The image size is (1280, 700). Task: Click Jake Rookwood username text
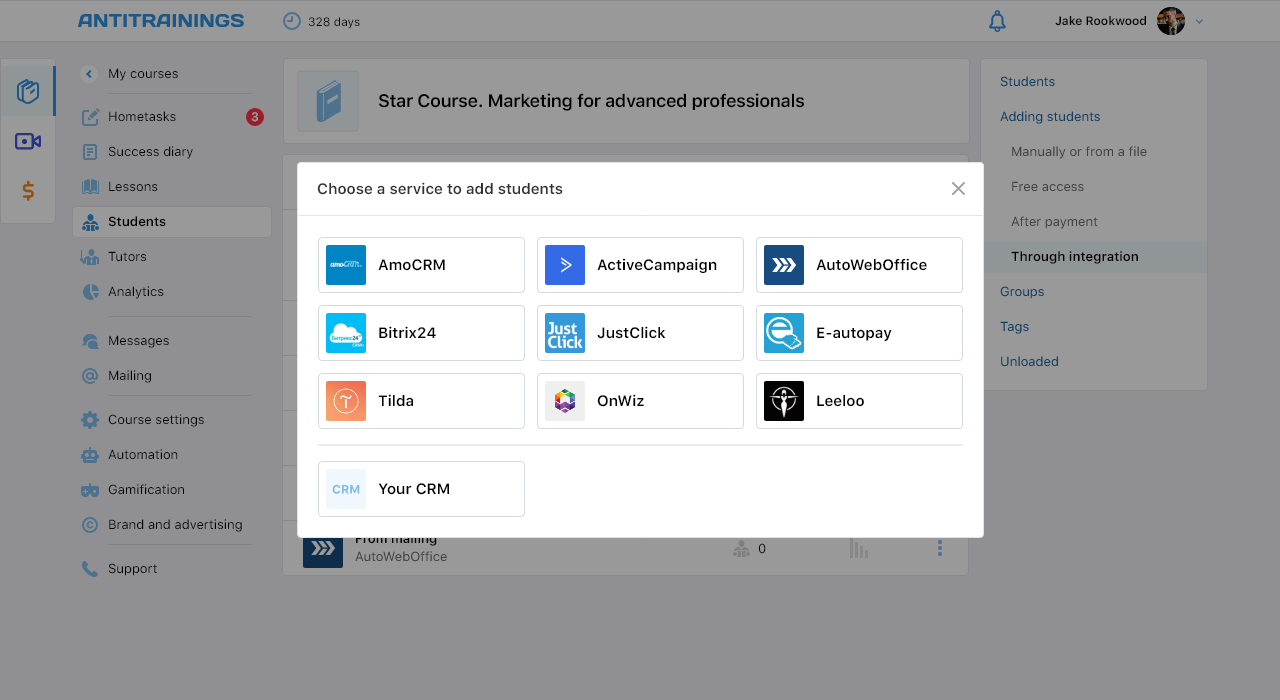(x=1101, y=21)
